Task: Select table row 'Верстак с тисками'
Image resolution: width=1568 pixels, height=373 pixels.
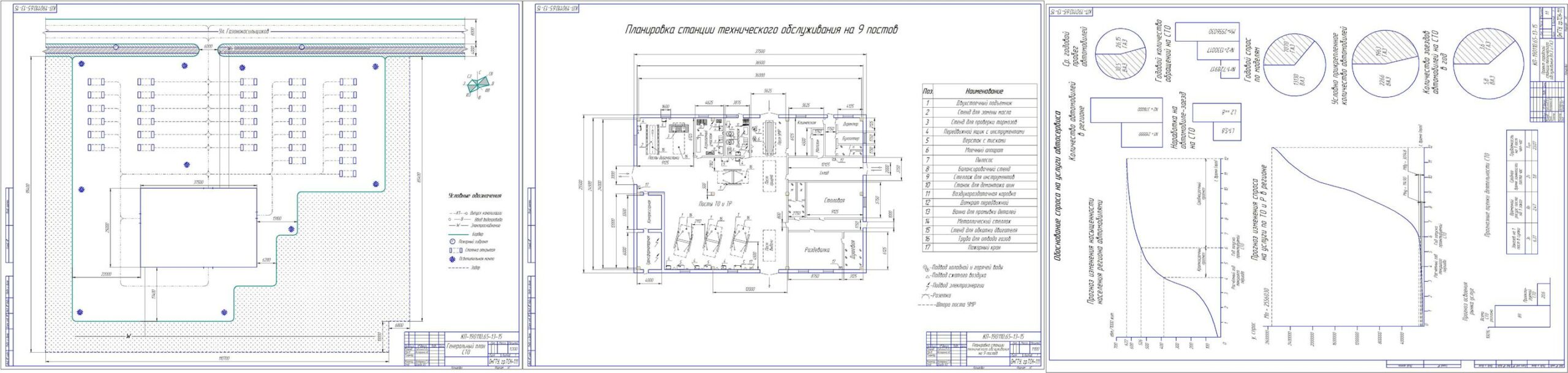Action: coord(979,140)
